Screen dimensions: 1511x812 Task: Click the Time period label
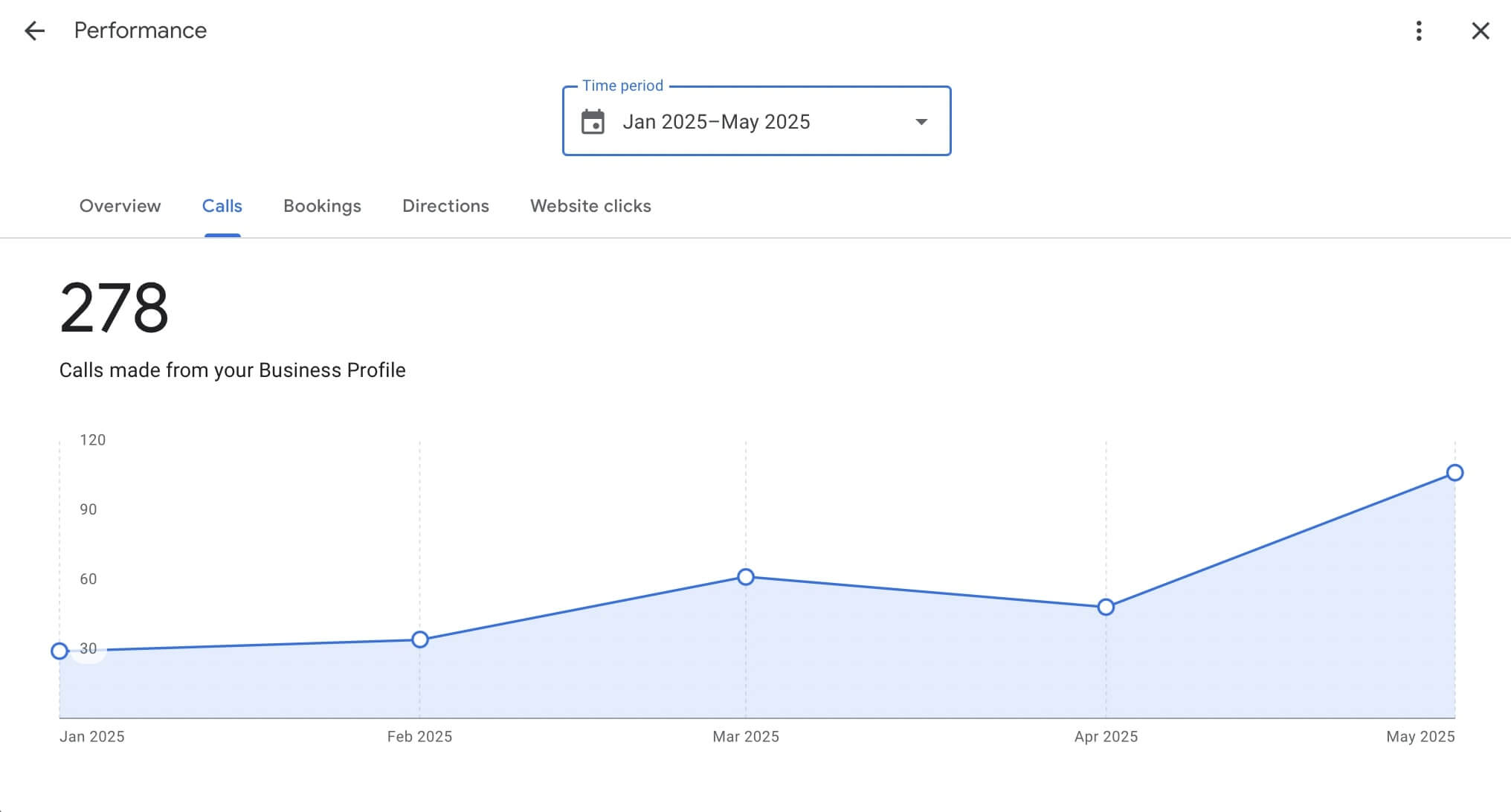(x=622, y=86)
